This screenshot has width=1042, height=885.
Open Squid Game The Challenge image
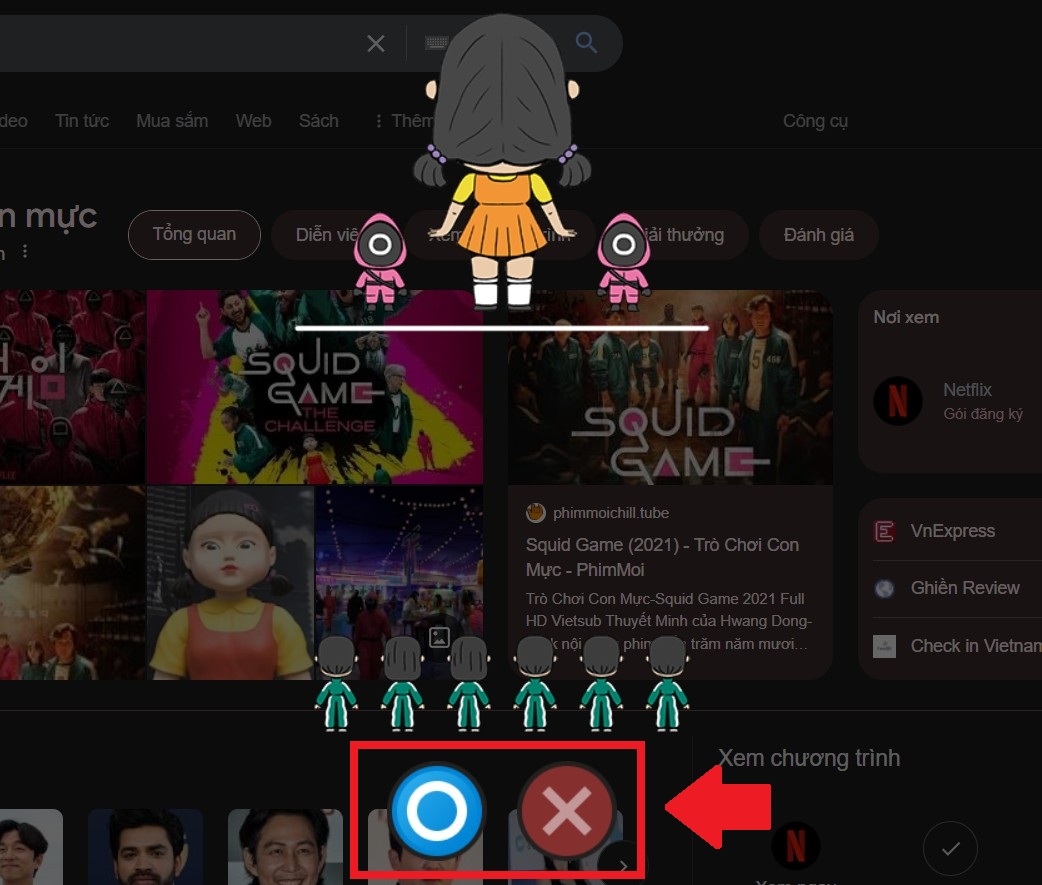(x=315, y=387)
